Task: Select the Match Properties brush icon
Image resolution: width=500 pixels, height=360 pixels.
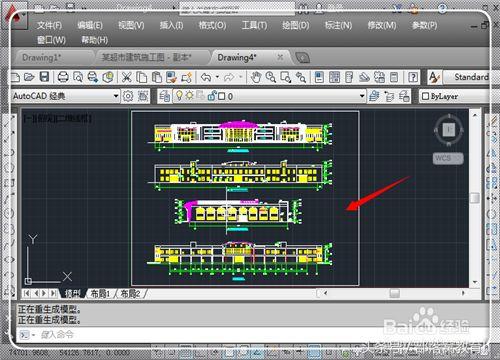Action: pos(171,77)
